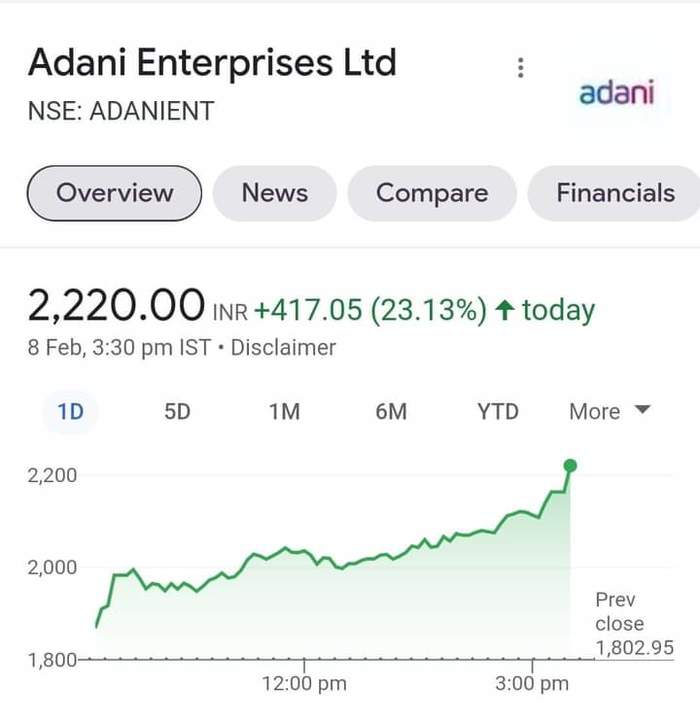Click the Adani Enterprises Ltd title
Screen dimensions: 700x720
click(212, 63)
